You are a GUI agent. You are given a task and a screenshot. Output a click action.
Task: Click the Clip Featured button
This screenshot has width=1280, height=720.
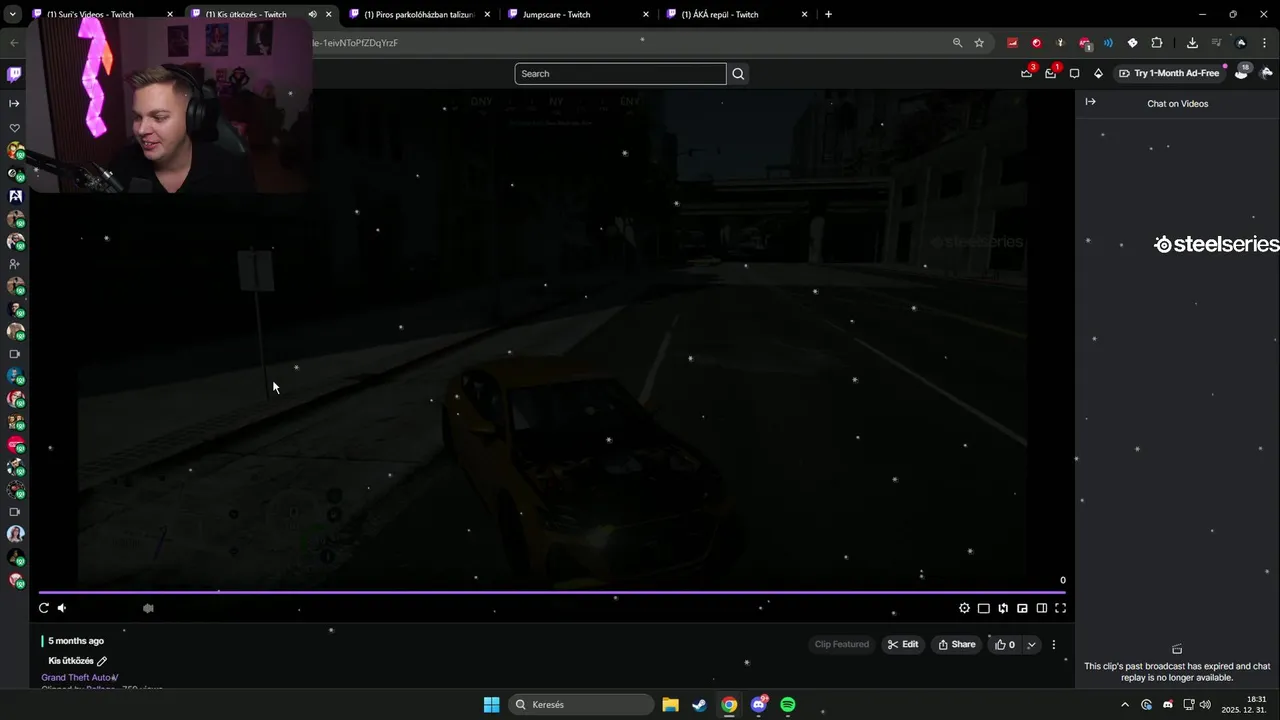coord(842,645)
